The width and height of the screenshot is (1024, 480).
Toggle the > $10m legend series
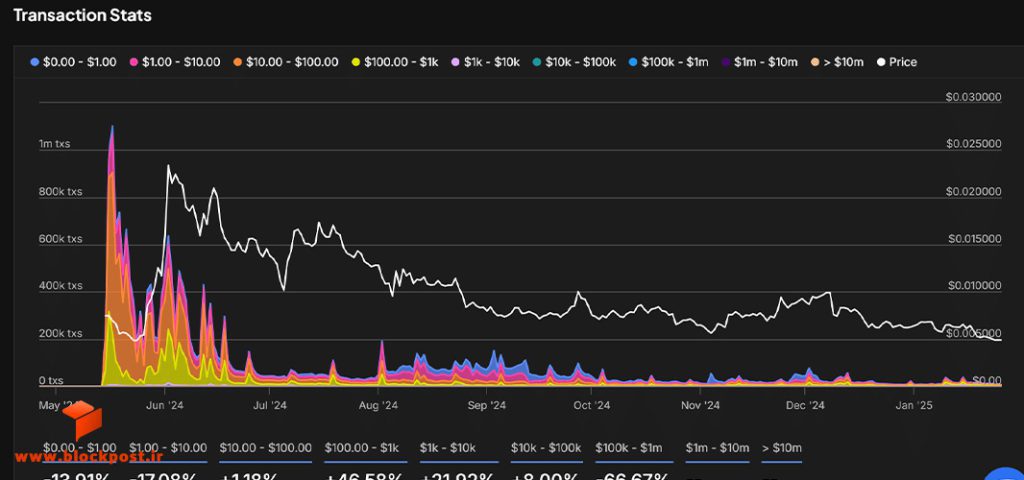[837, 62]
